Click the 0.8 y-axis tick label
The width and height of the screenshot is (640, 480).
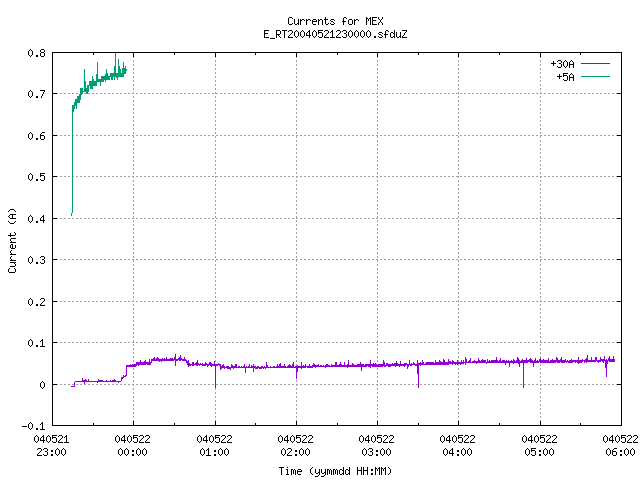pos(36,53)
